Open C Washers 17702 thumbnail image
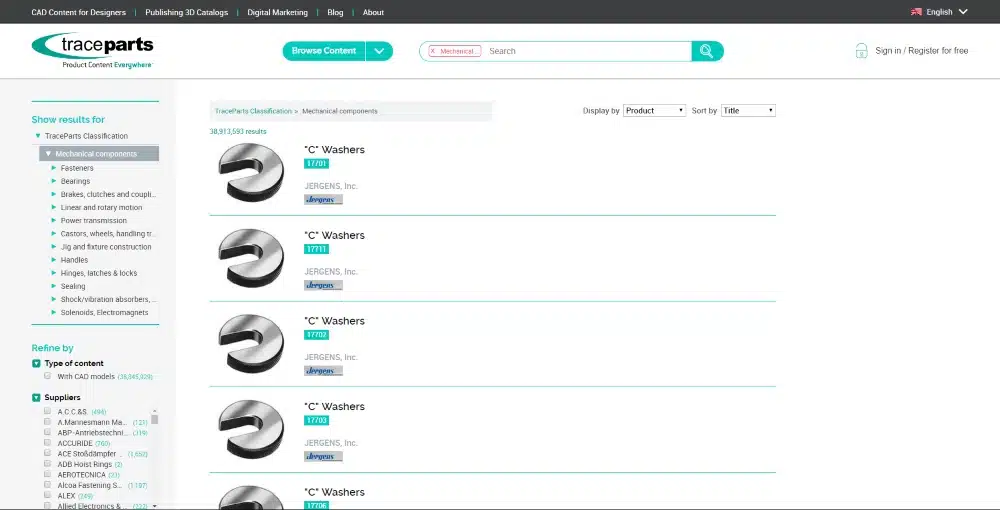1000x510 pixels. (251, 344)
